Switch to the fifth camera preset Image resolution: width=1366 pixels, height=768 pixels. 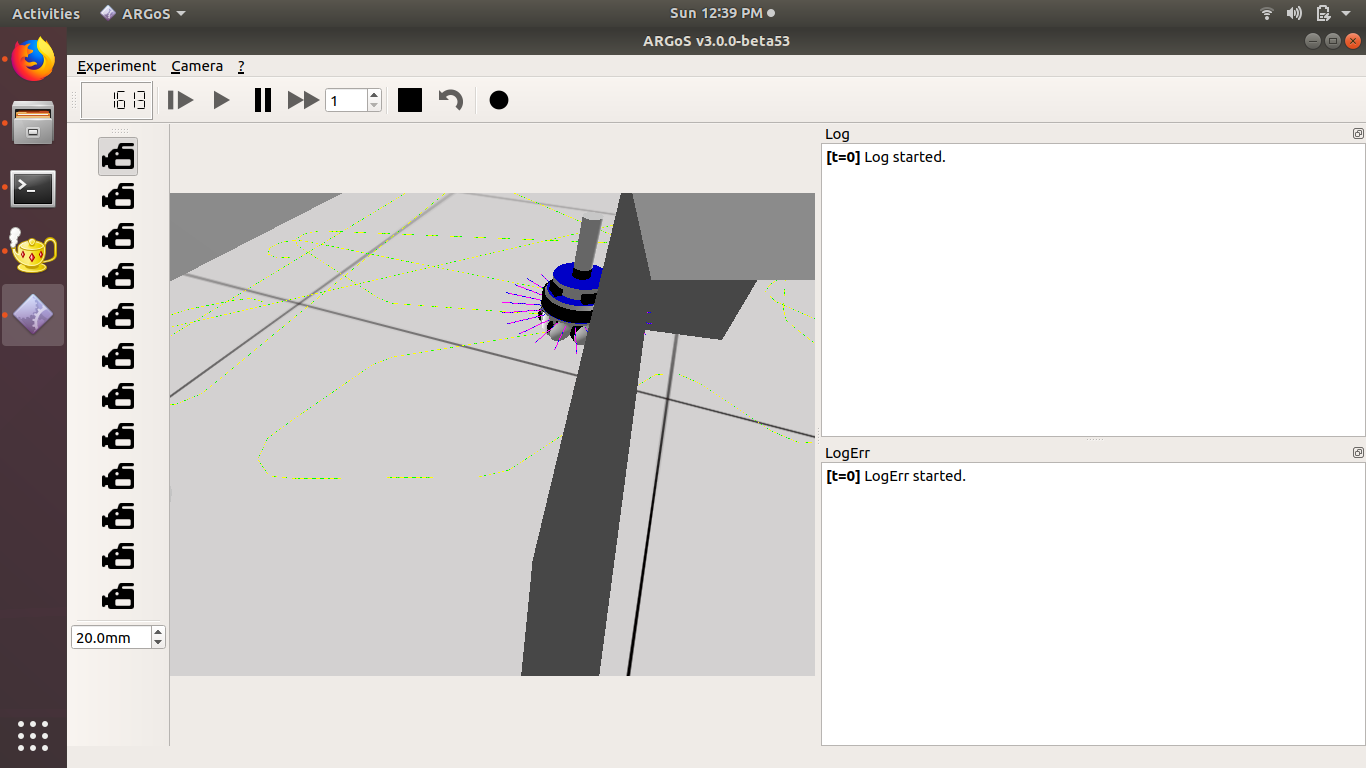click(x=118, y=317)
